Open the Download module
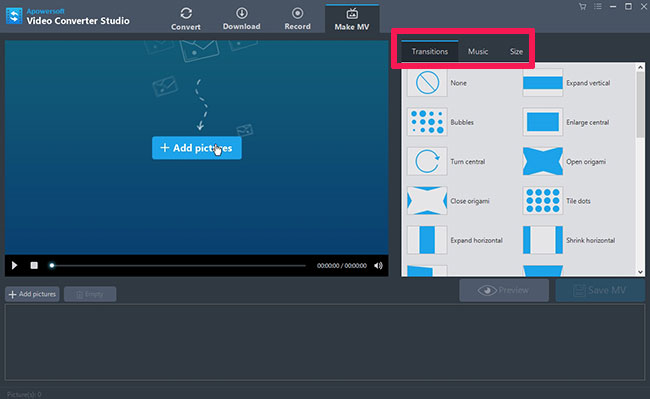Image resolution: width=650 pixels, height=399 pixels. 242,19
